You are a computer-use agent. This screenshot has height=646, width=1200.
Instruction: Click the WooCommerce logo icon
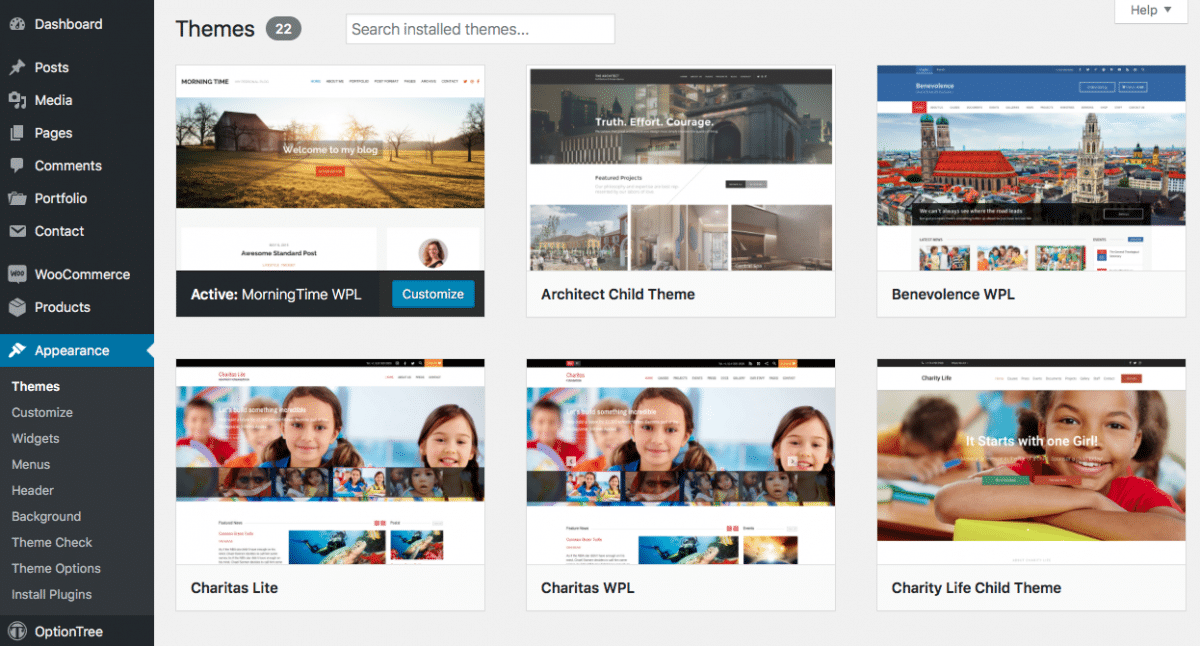pyautogui.click(x=17, y=274)
